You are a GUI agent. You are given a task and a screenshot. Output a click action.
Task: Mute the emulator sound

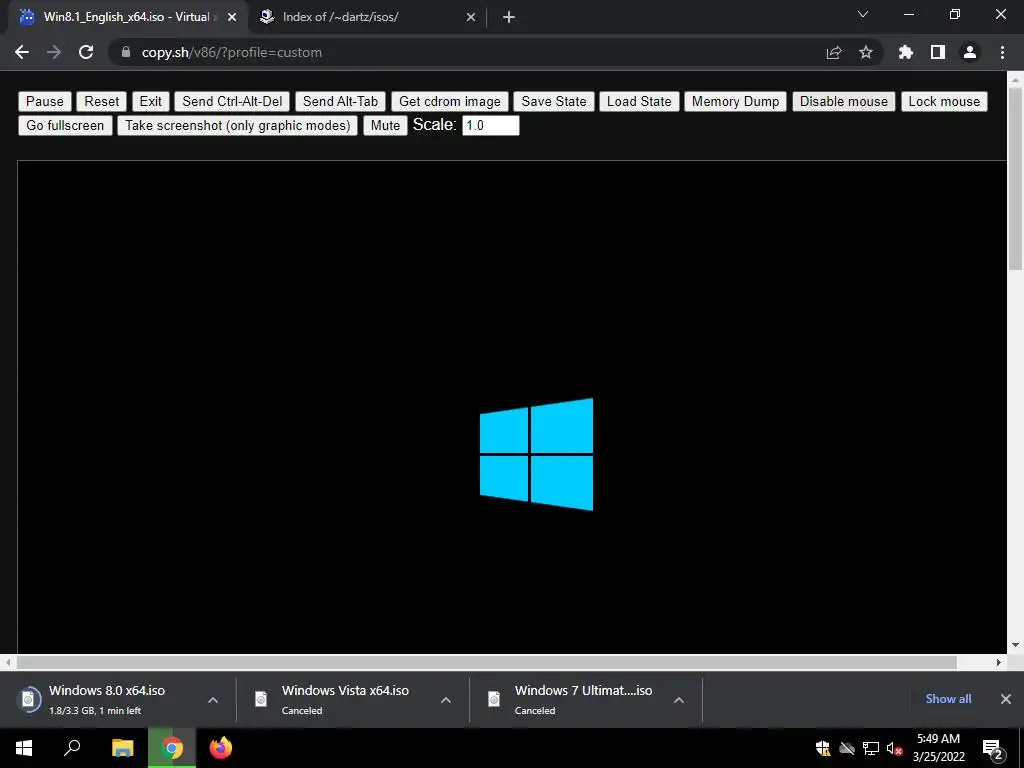click(x=385, y=125)
